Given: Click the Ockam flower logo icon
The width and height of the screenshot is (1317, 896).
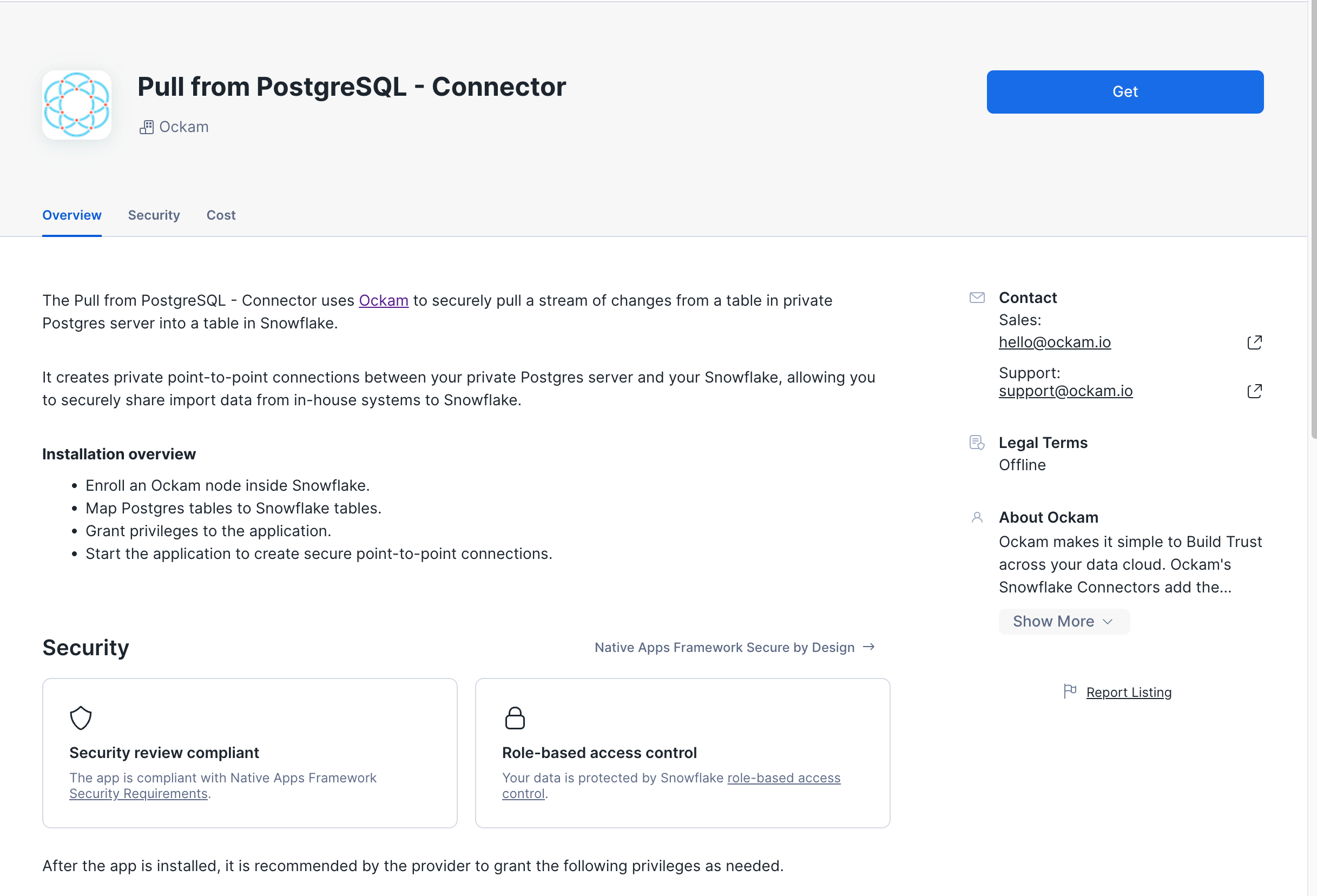Looking at the screenshot, I should click(x=76, y=105).
